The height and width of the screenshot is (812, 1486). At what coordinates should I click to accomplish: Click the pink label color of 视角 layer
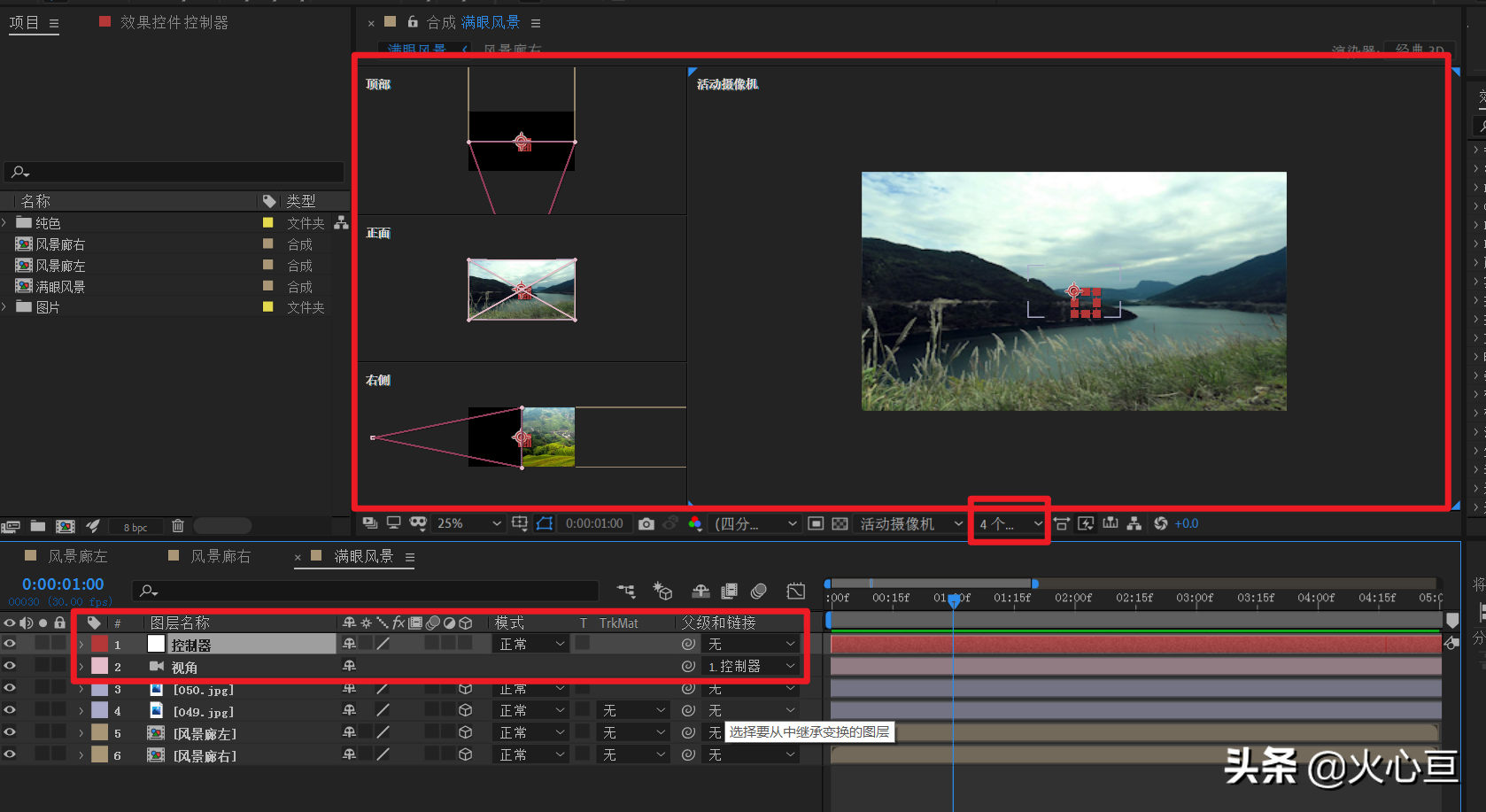coord(99,666)
